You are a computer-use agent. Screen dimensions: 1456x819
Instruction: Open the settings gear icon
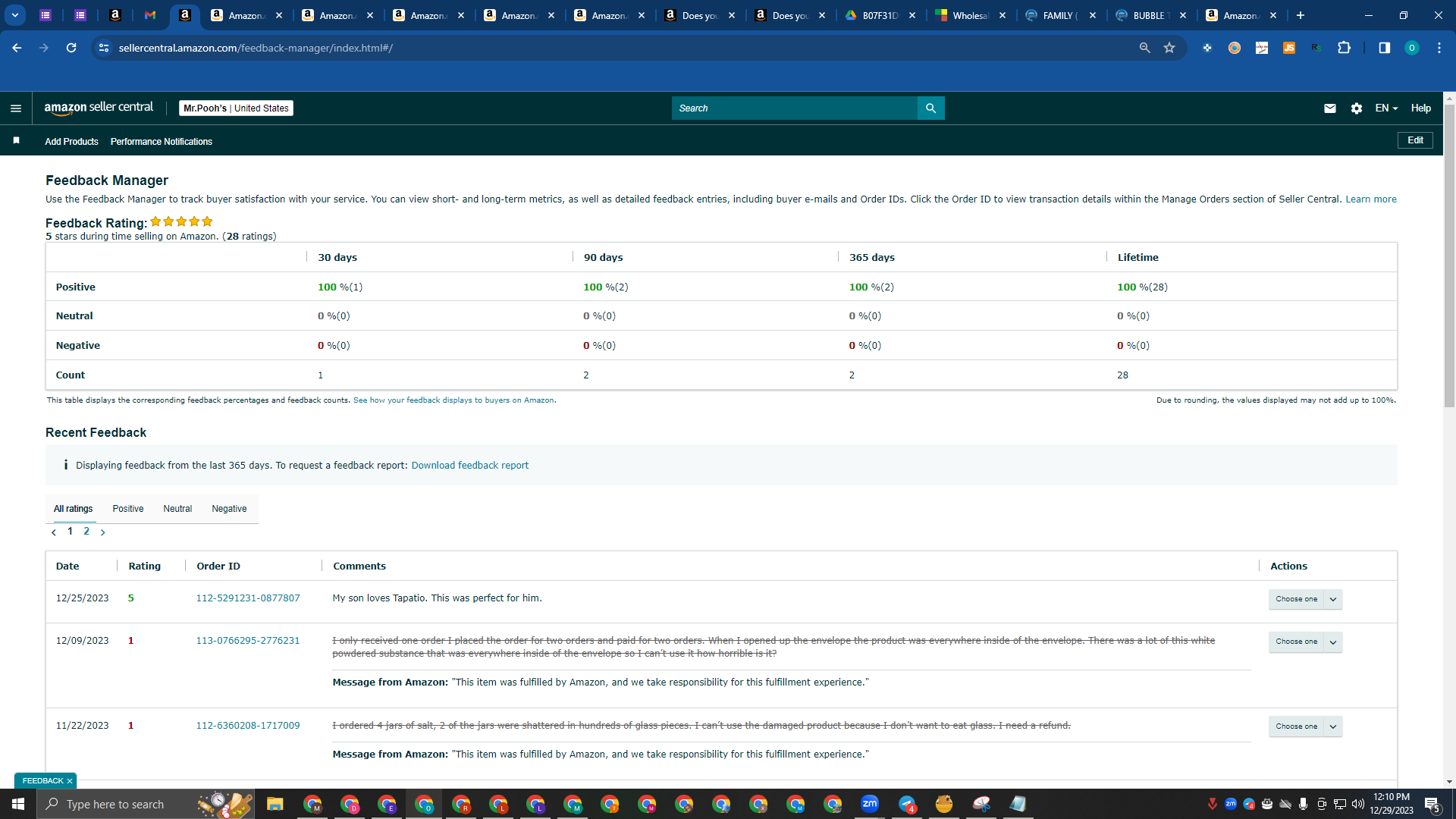point(1356,108)
